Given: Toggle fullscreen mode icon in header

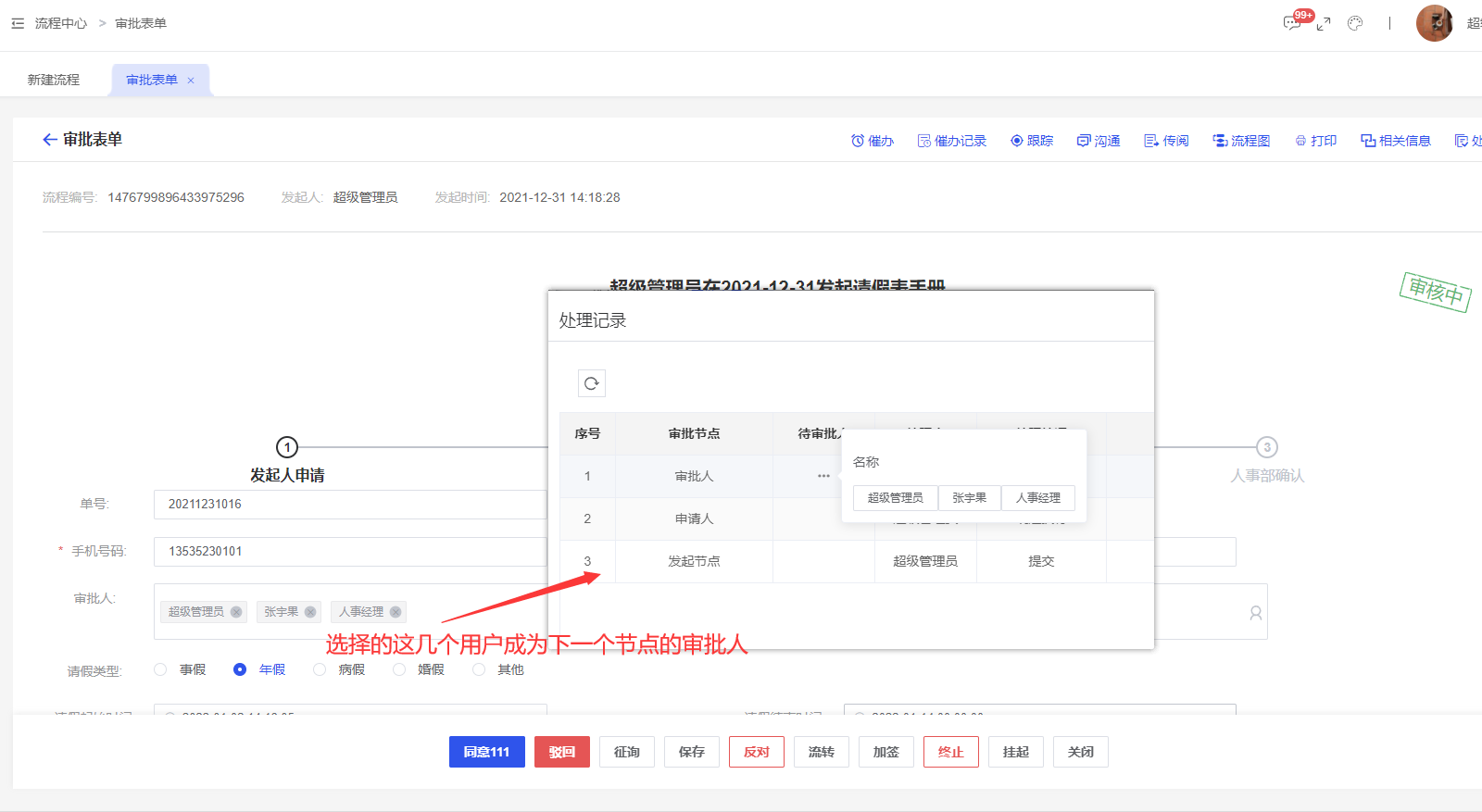Looking at the screenshot, I should click(x=1324, y=24).
